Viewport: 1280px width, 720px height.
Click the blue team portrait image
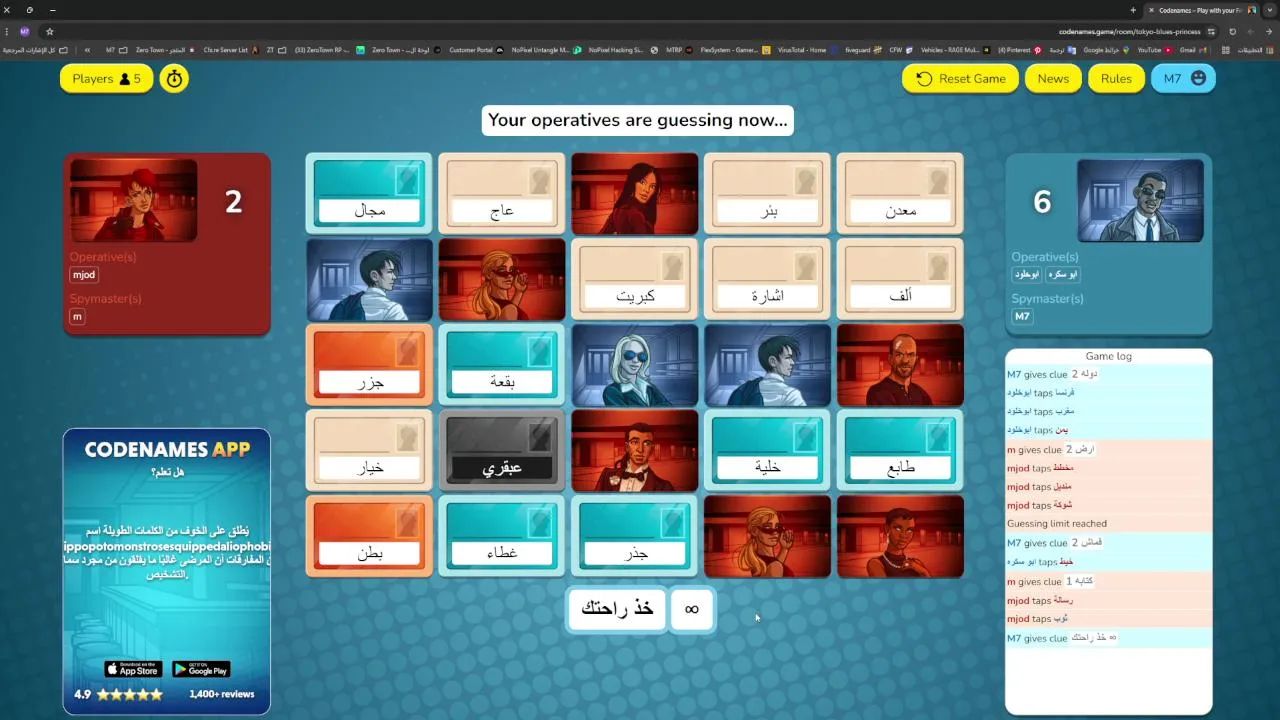tap(1140, 200)
